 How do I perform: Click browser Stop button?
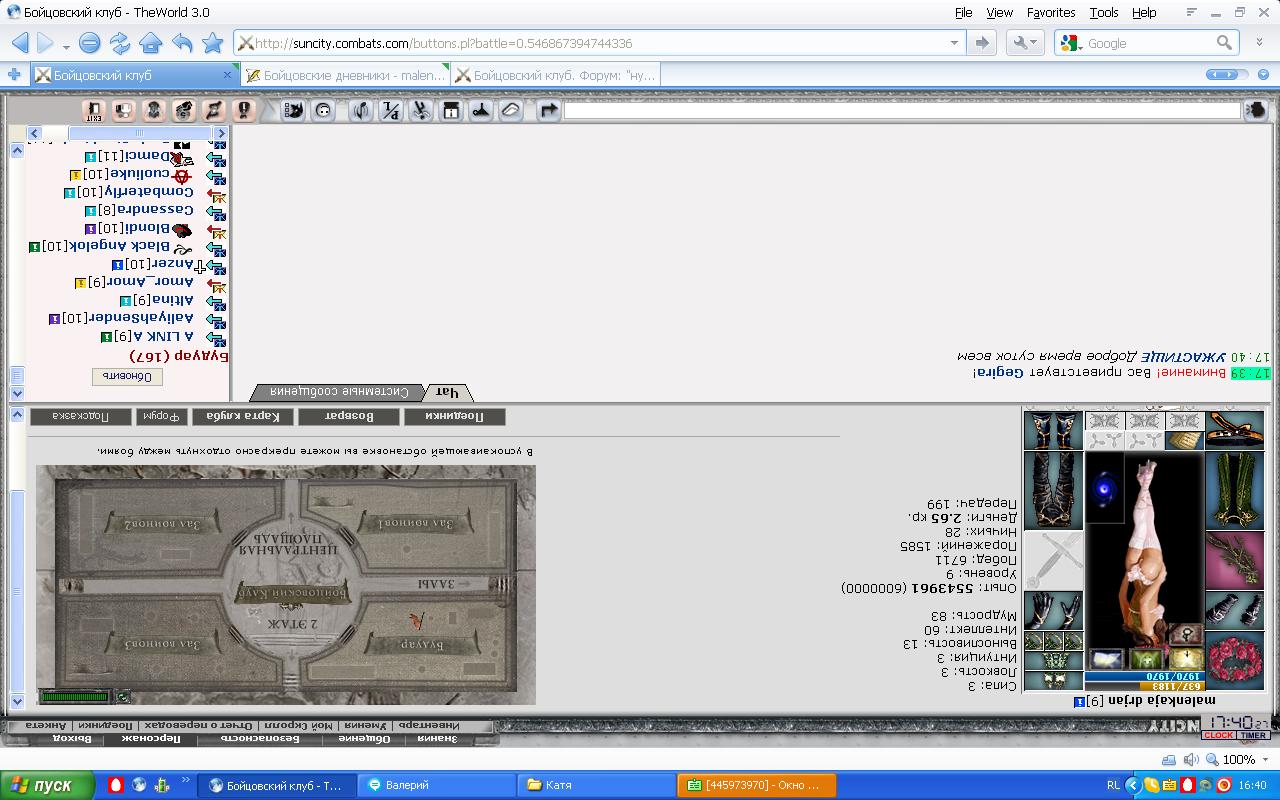(x=90, y=43)
